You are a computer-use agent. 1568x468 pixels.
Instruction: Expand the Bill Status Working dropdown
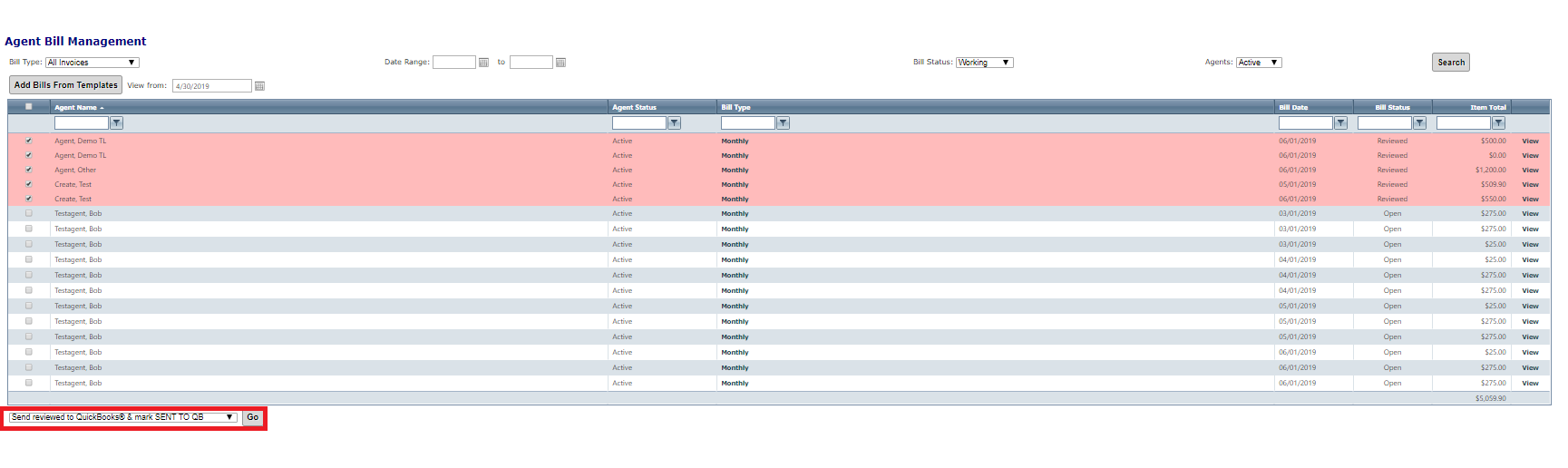984,63
